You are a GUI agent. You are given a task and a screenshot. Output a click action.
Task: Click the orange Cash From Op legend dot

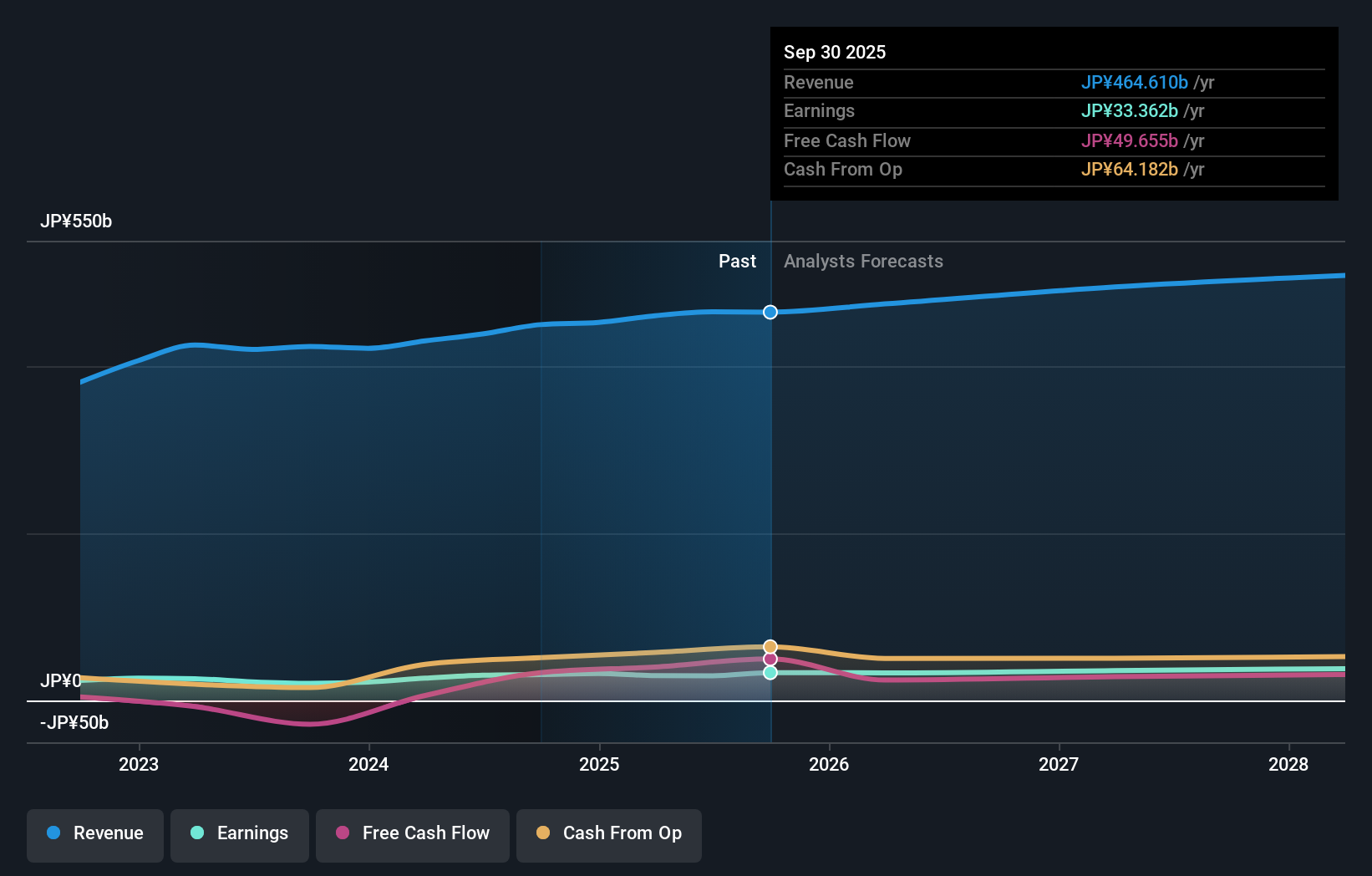point(544,833)
